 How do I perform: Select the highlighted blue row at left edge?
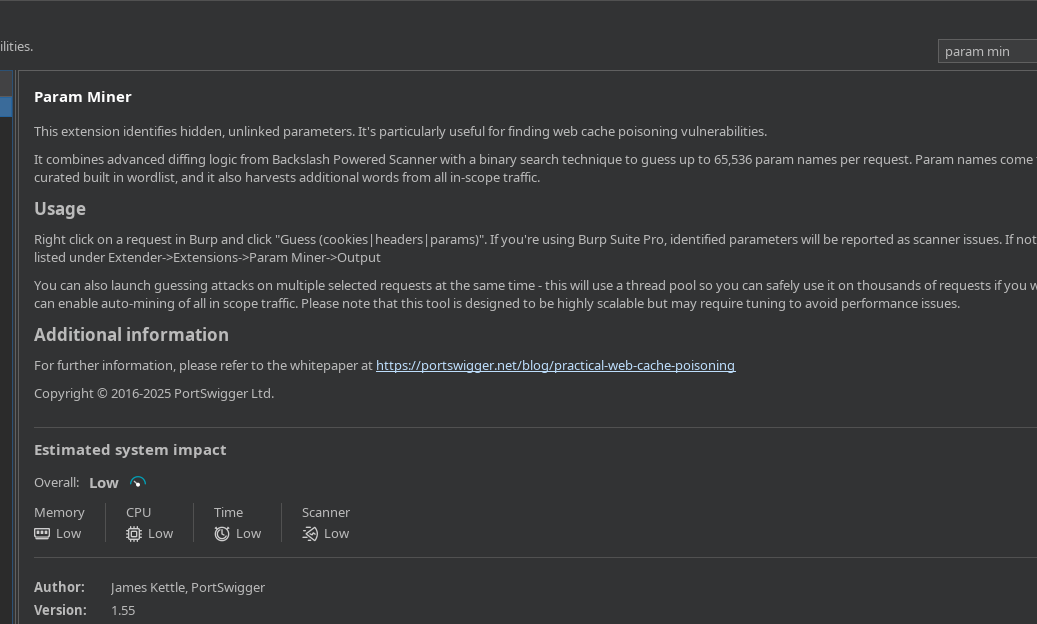5,106
